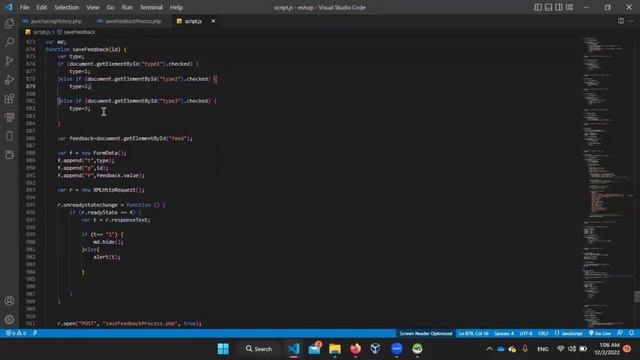Click the OneDrive tray icon
The image size is (640, 360).
click(x=500, y=349)
